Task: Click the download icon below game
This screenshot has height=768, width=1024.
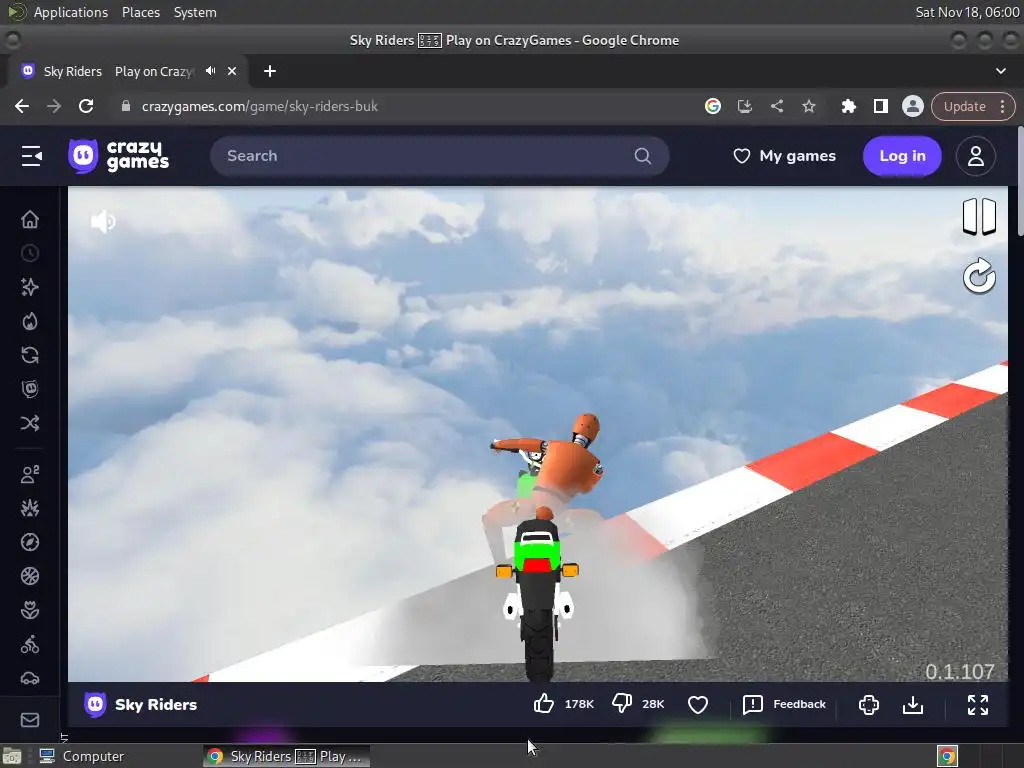Action: 912,705
